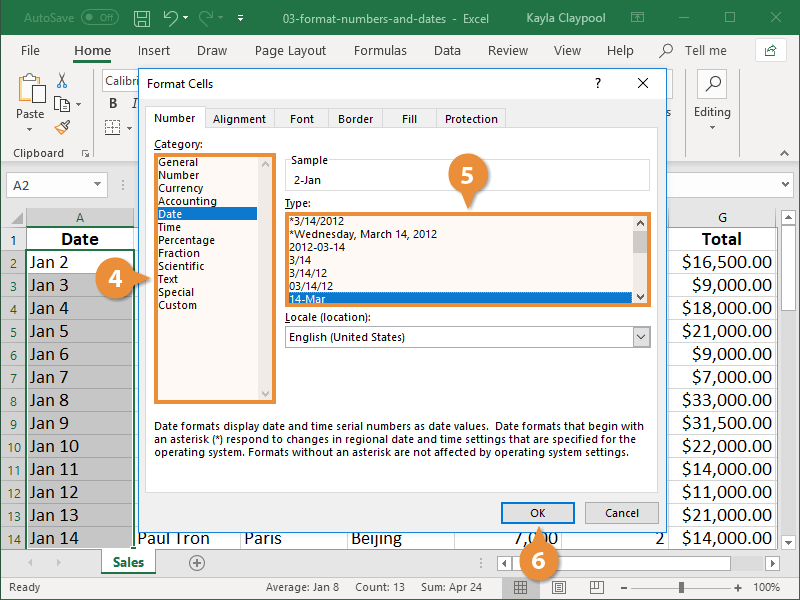
Task: Add a new sheet with plus icon
Action: [x=197, y=563]
